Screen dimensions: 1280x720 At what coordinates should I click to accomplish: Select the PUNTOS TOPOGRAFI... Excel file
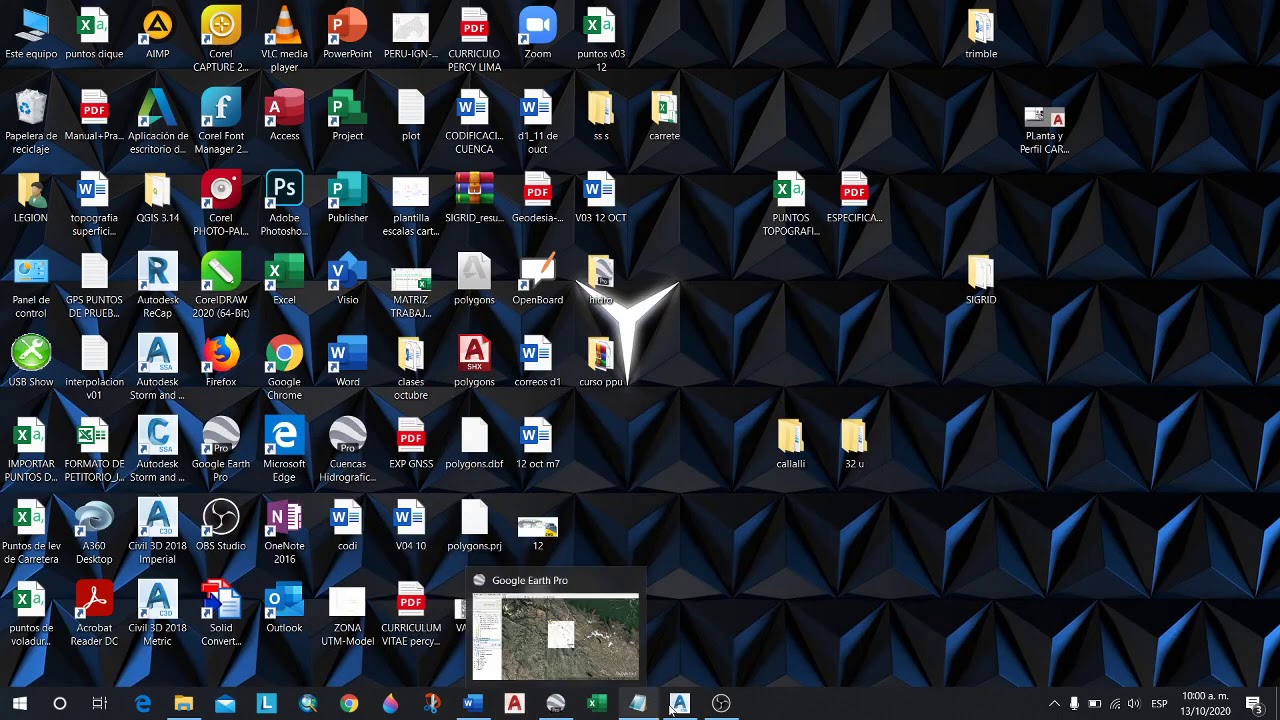click(x=790, y=204)
